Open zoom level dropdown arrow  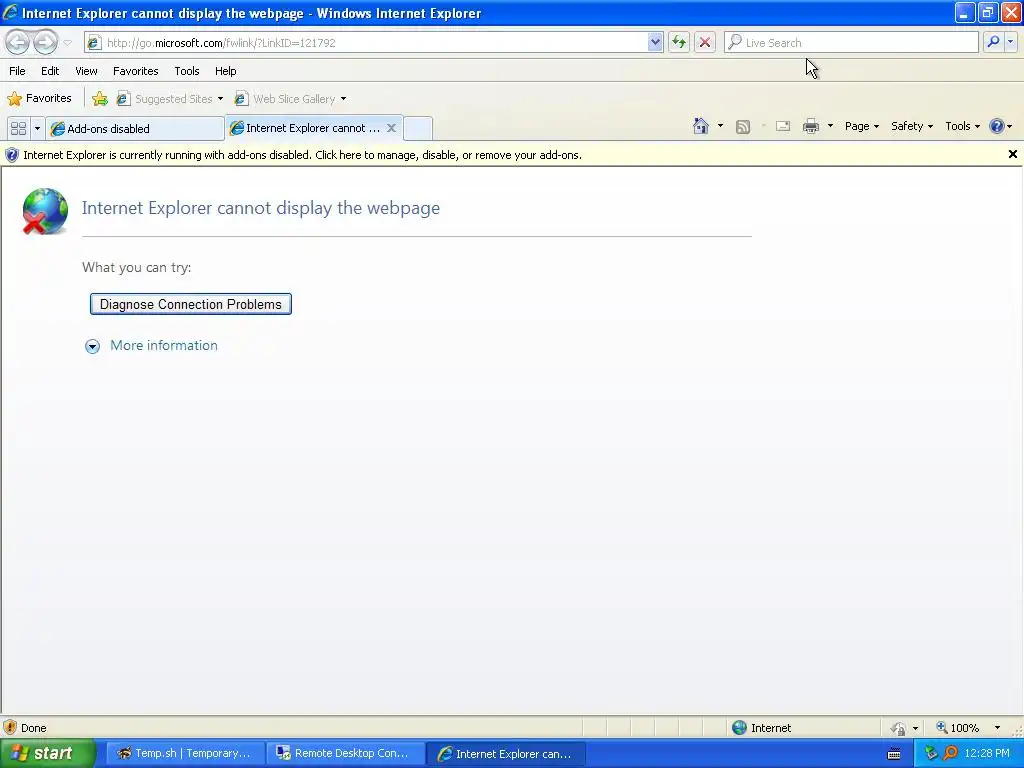997,728
